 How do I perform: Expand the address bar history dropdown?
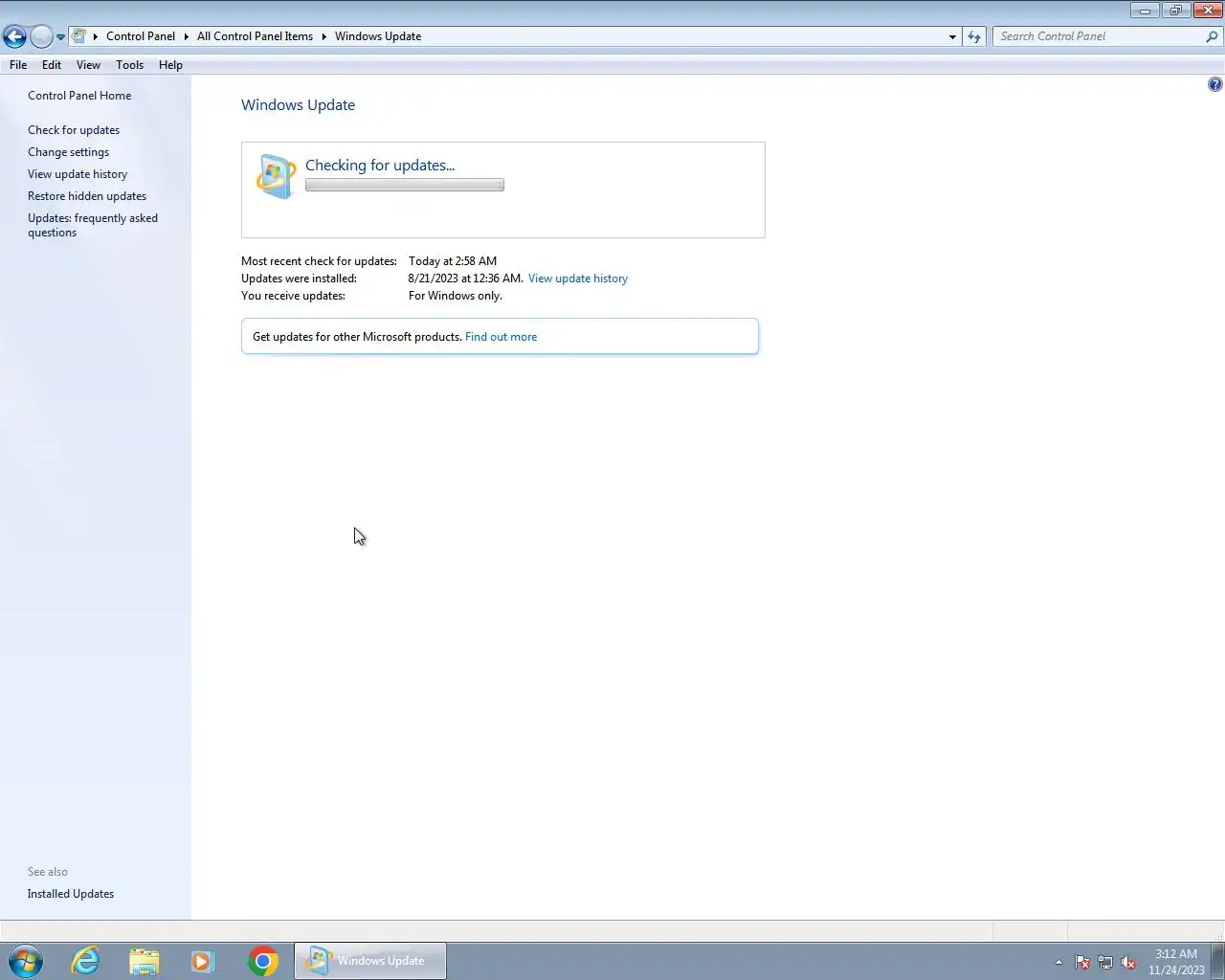coord(952,36)
